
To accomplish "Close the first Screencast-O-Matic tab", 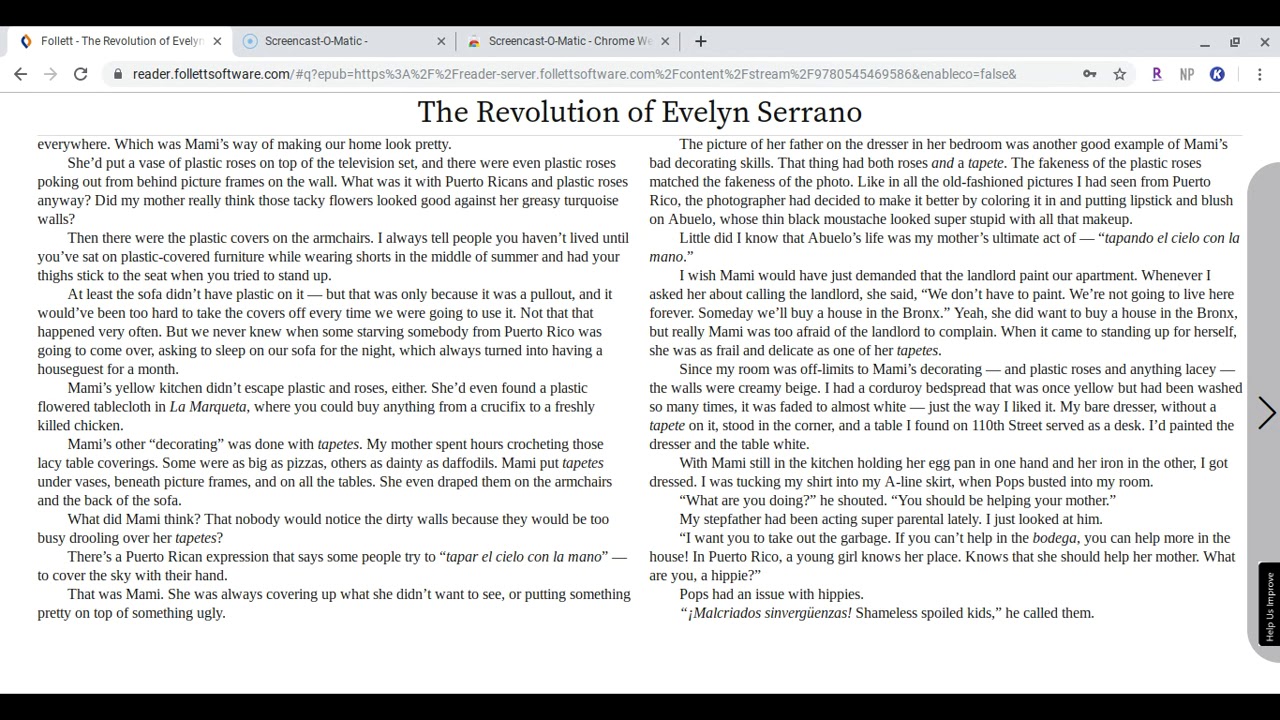I will pyautogui.click(x=441, y=41).
